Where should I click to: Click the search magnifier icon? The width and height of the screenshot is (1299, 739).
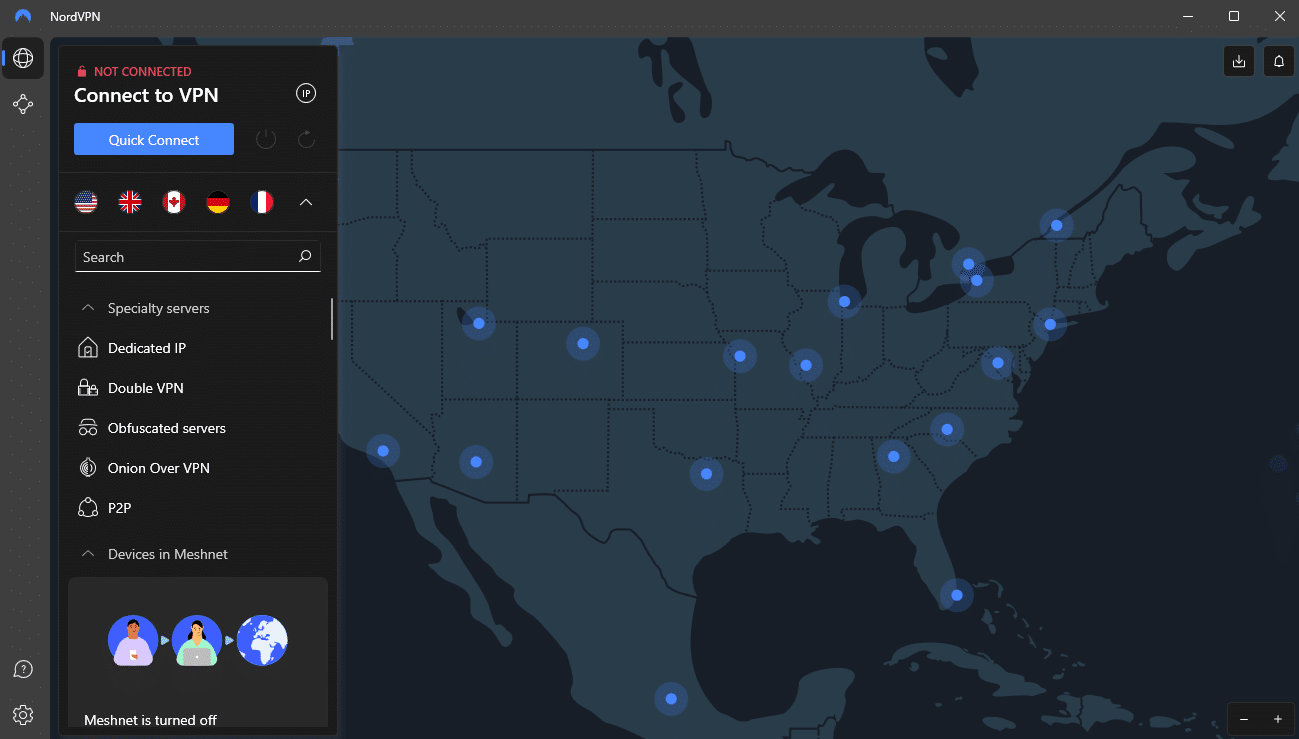click(x=305, y=257)
